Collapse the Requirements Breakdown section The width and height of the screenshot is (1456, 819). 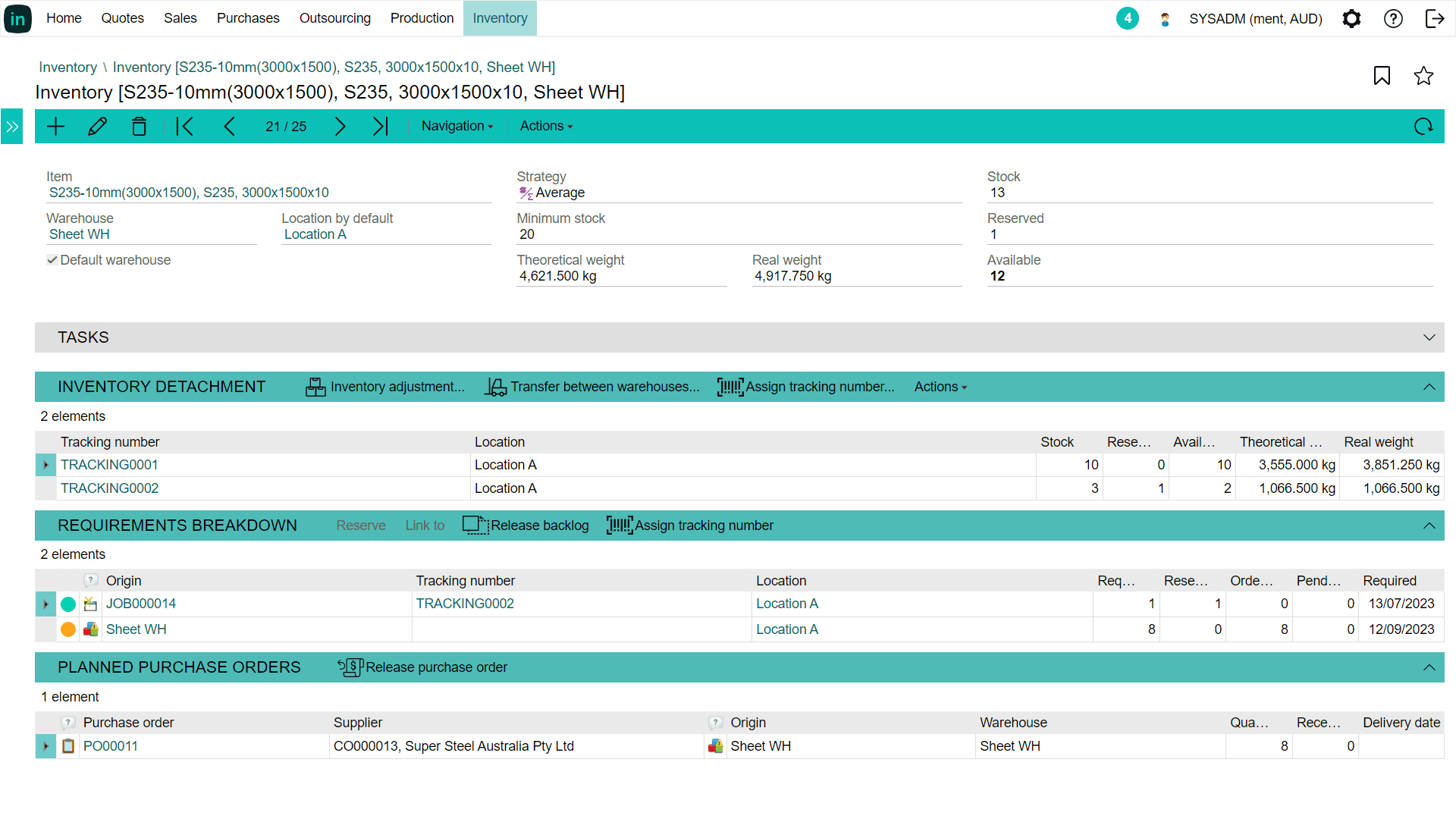click(1429, 526)
